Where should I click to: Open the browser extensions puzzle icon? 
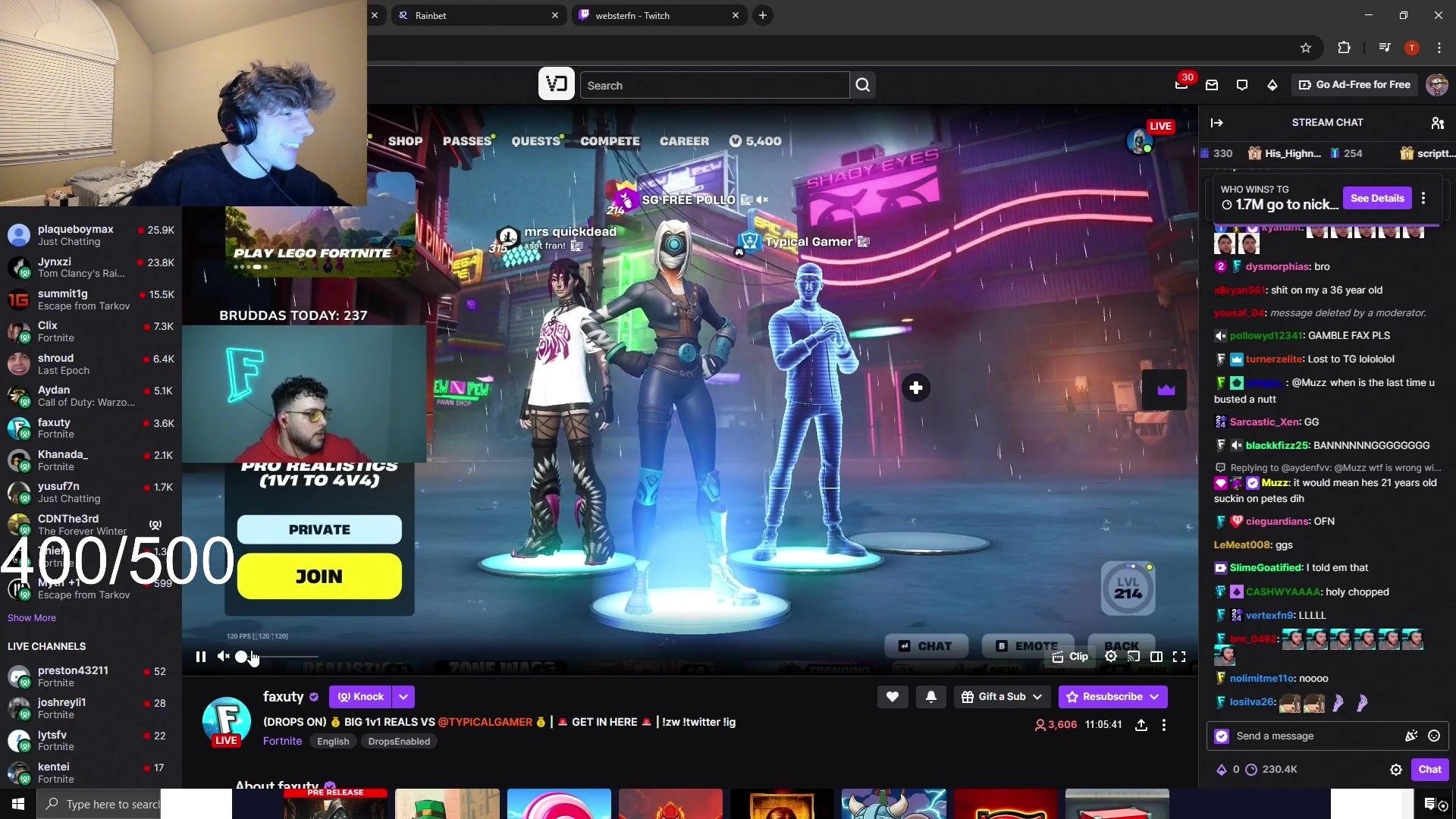pyautogui.click(x=1344, y=48)
